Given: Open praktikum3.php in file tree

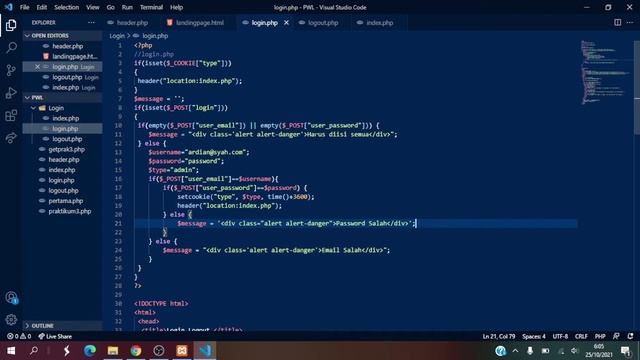Looking at the screenshot, I should point(70,211).
